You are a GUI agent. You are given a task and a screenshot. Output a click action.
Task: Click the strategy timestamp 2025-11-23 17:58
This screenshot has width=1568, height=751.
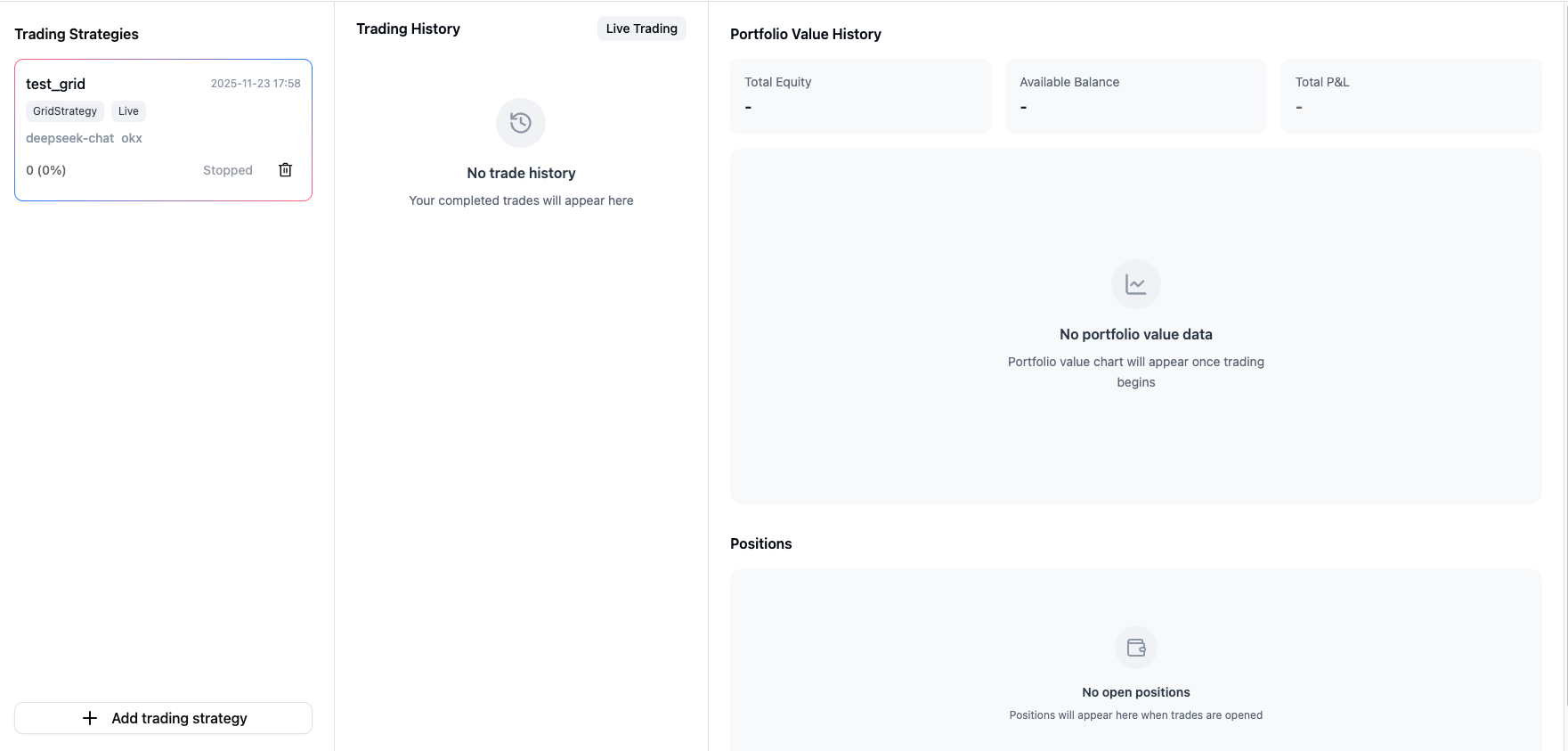click(x=256, y=84)
